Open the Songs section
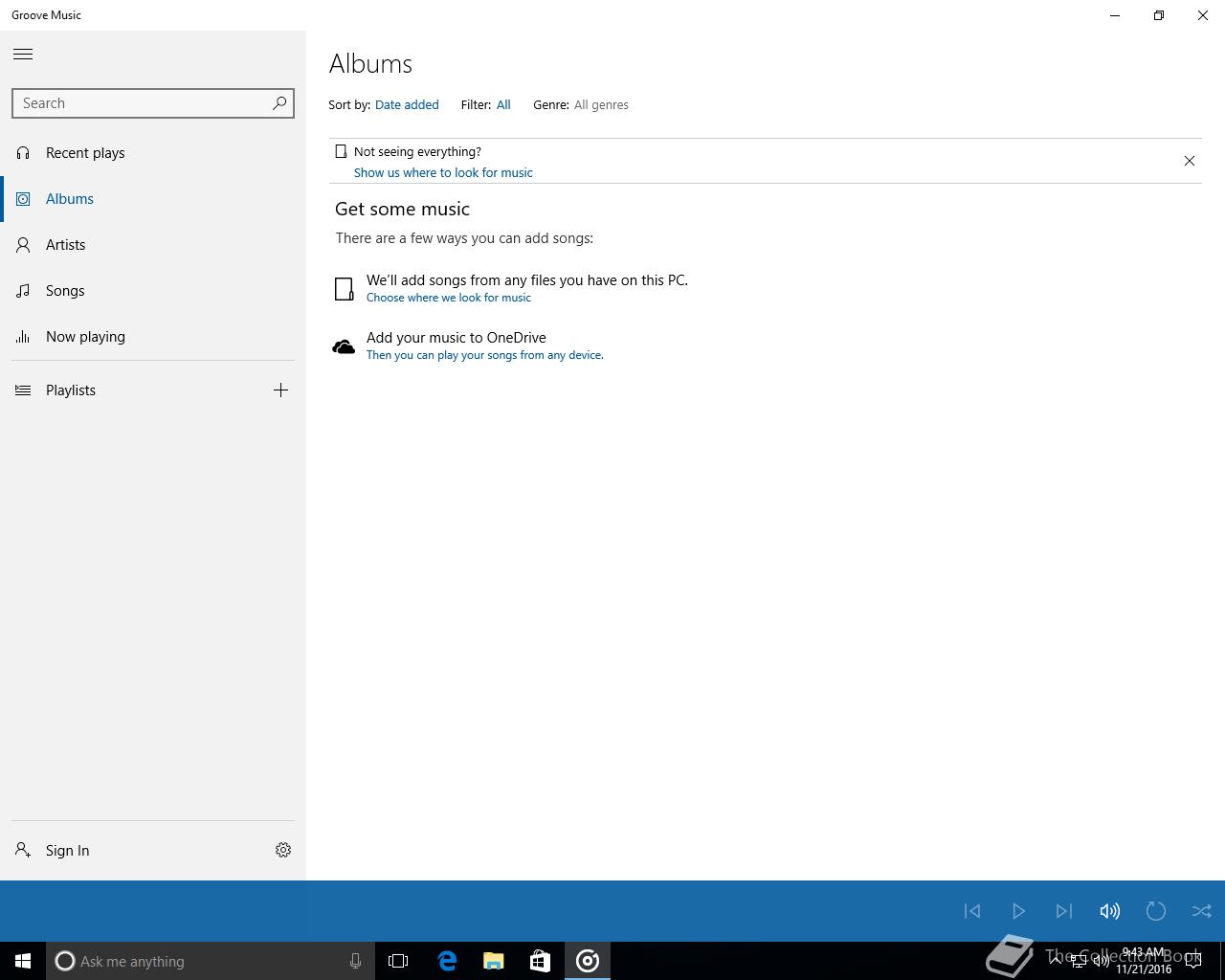 pyautogui.click(x=153, y=291)
